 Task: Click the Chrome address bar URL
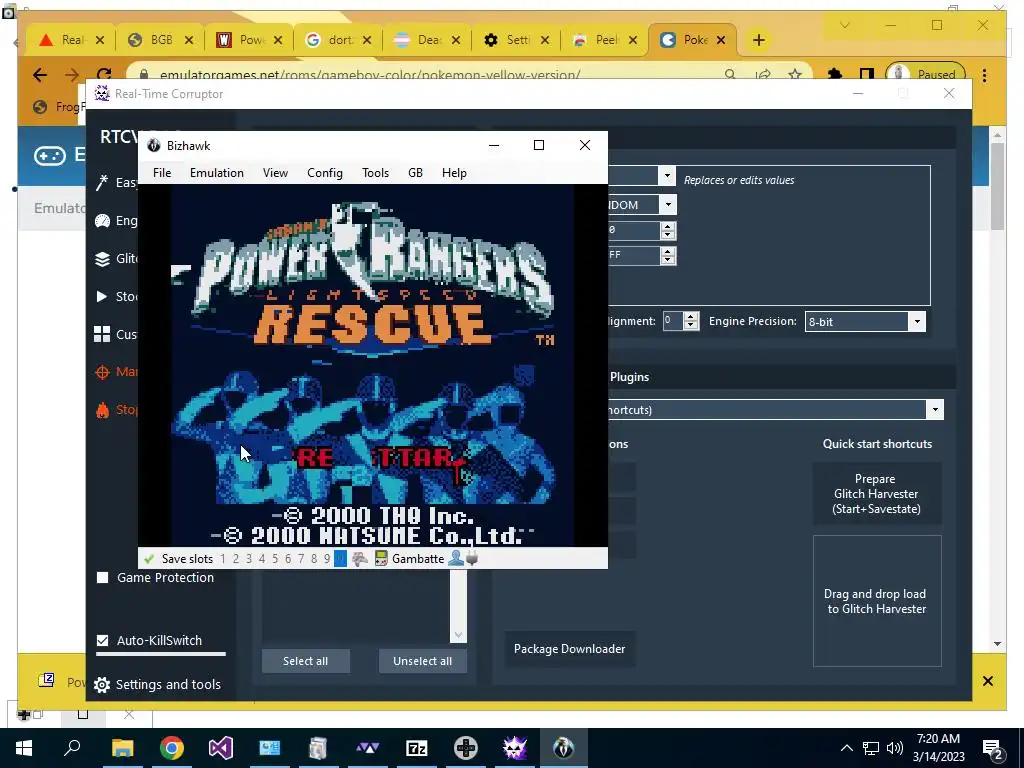(x=370, y=75)
